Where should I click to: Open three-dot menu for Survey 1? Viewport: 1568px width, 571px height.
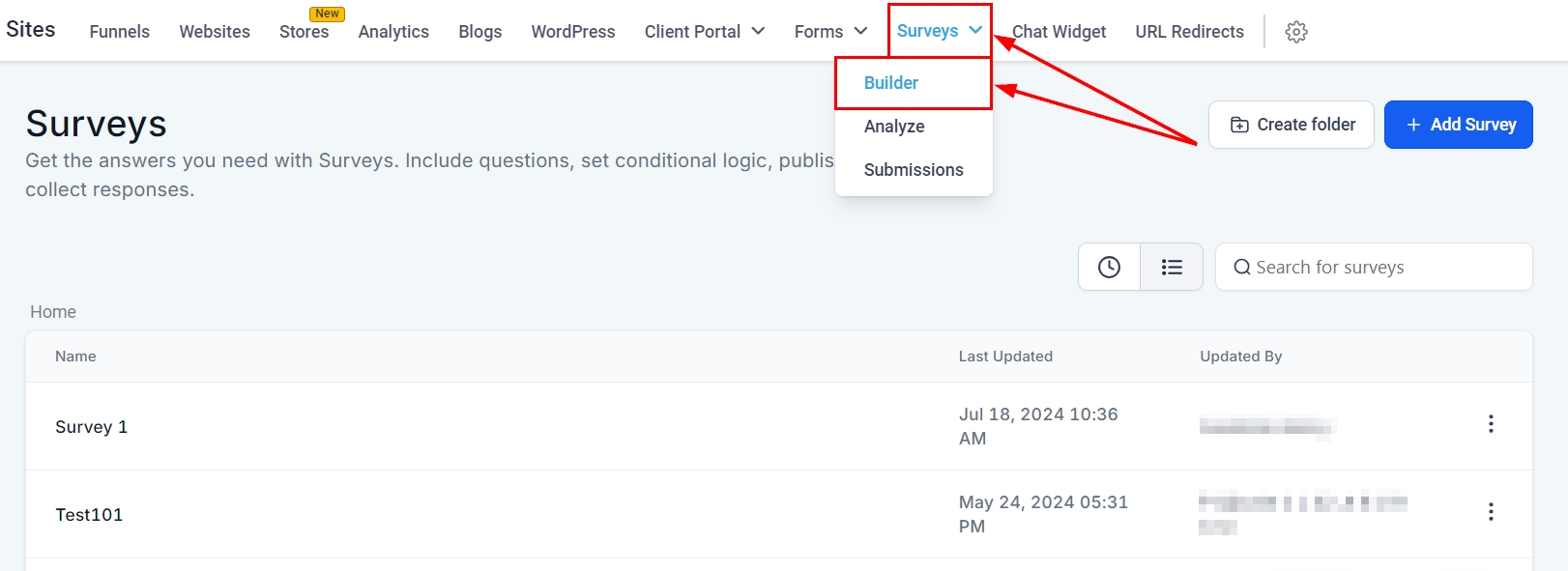[x=1491, y=424]
